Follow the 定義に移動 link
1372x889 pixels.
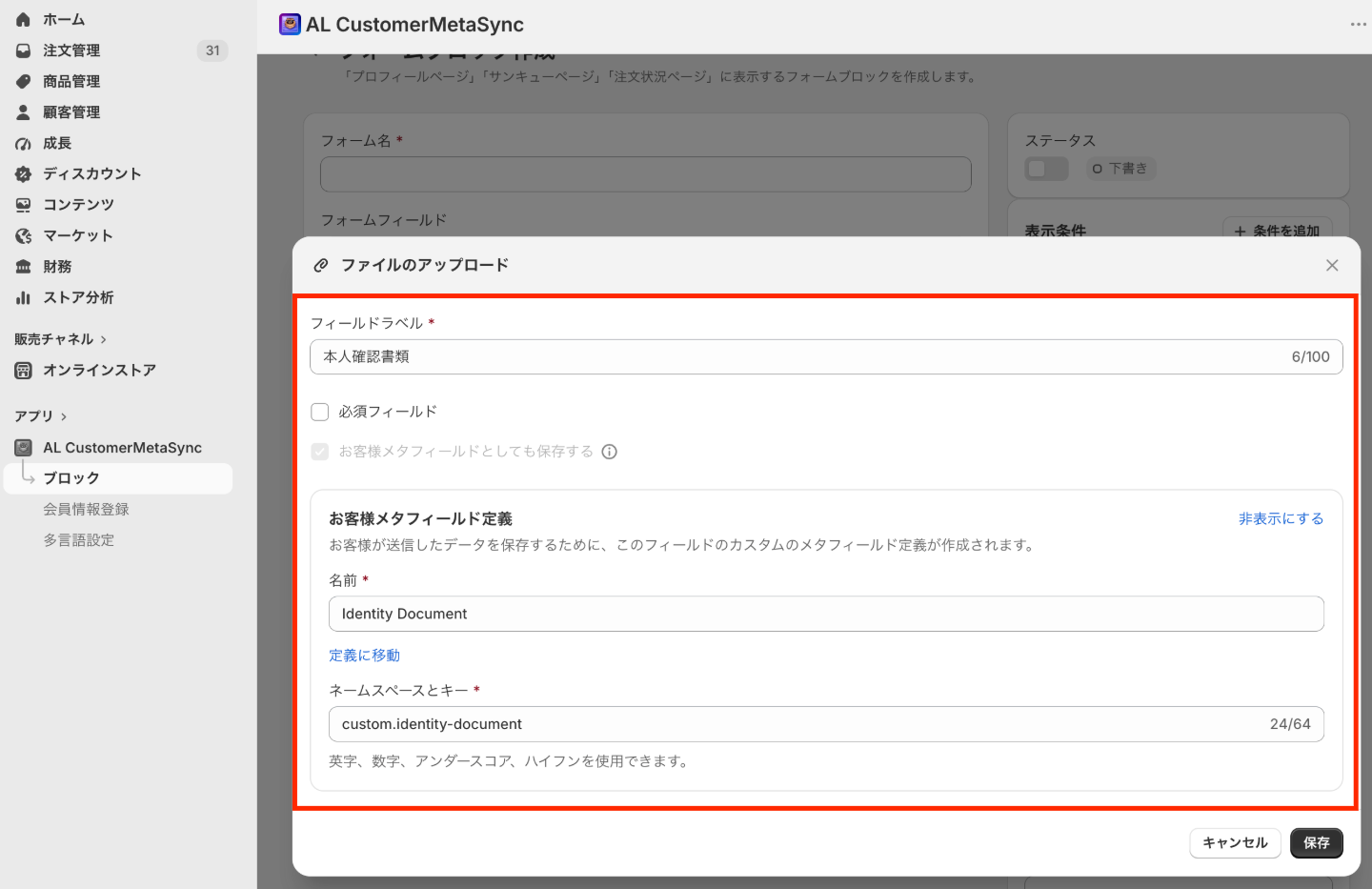[364, 656]
